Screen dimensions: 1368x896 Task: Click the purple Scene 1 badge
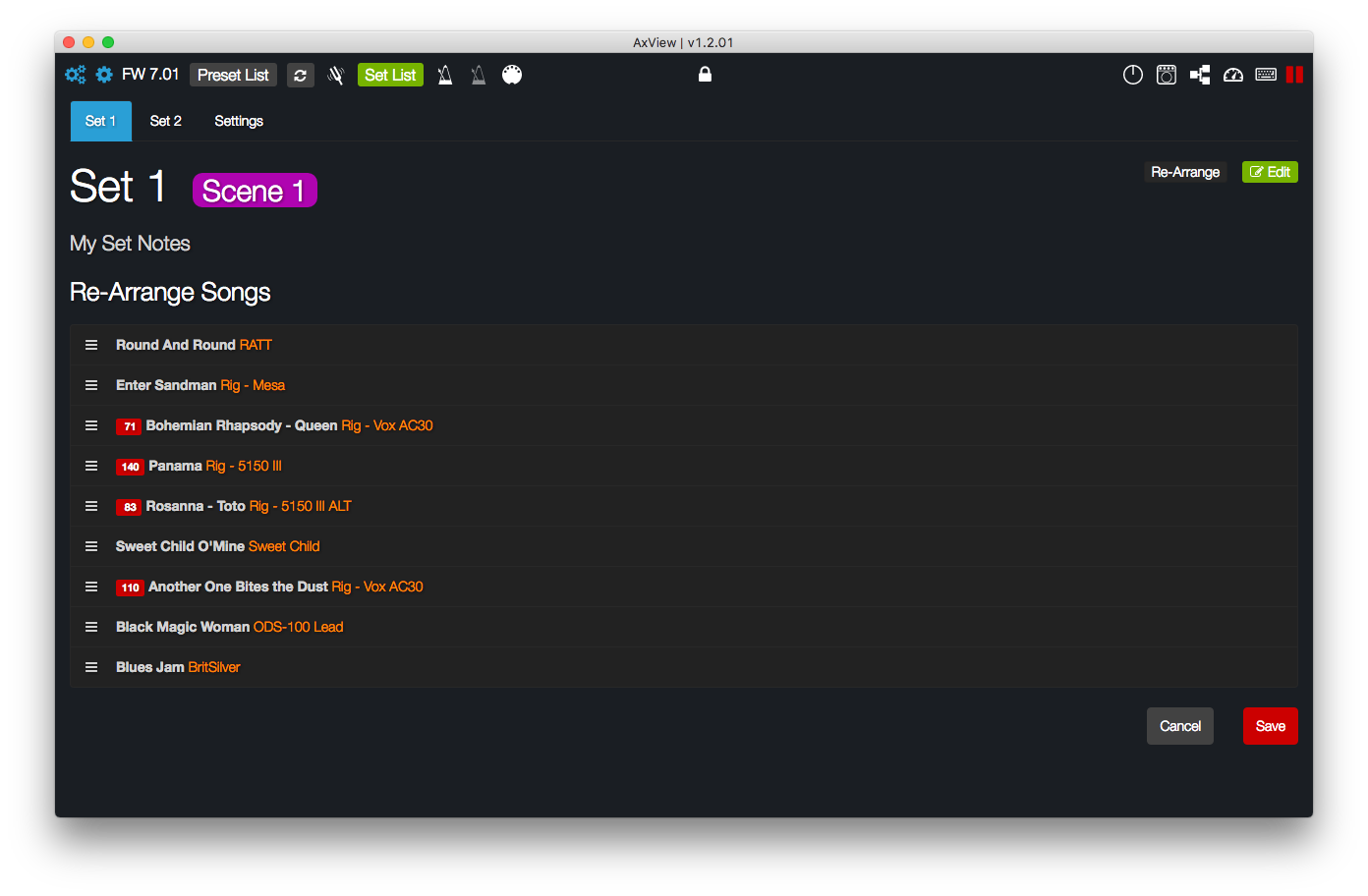255,191
